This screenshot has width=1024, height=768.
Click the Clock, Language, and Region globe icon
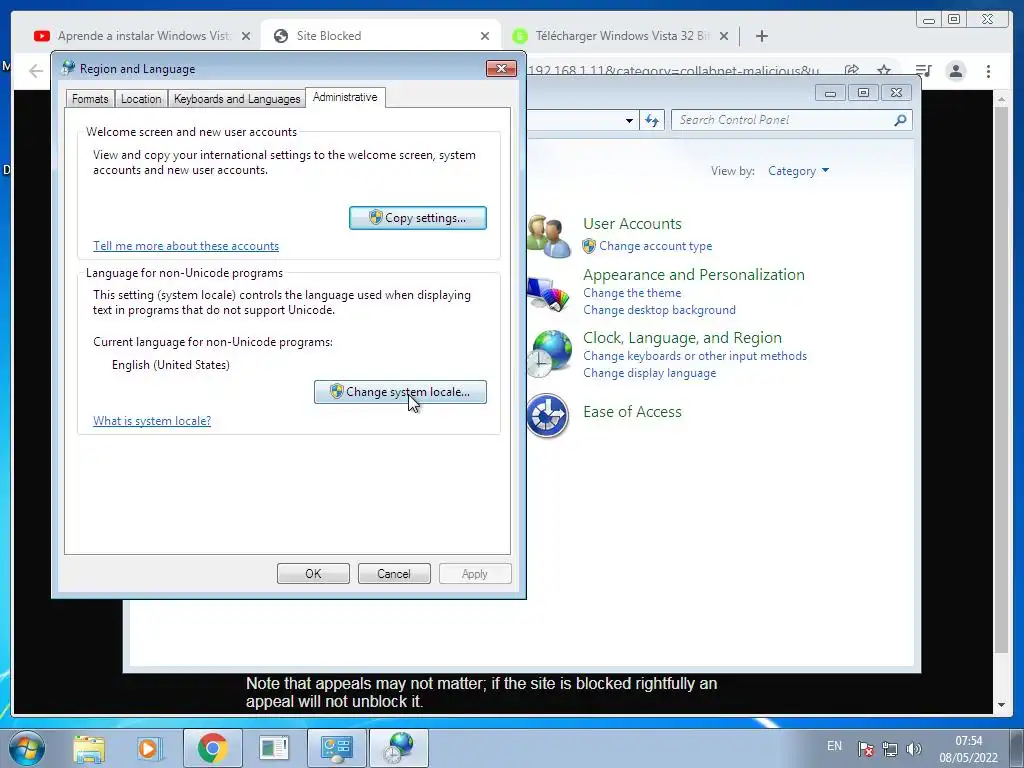(549, 353)
